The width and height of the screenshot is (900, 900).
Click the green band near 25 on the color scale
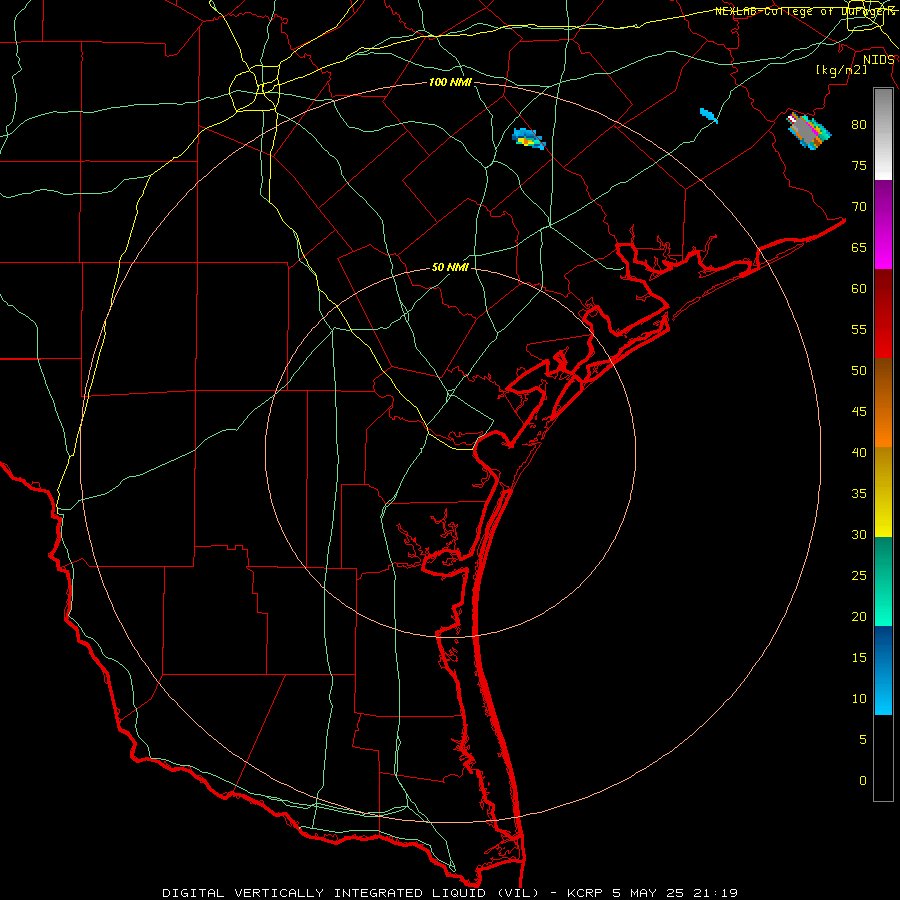coord(883,581)
